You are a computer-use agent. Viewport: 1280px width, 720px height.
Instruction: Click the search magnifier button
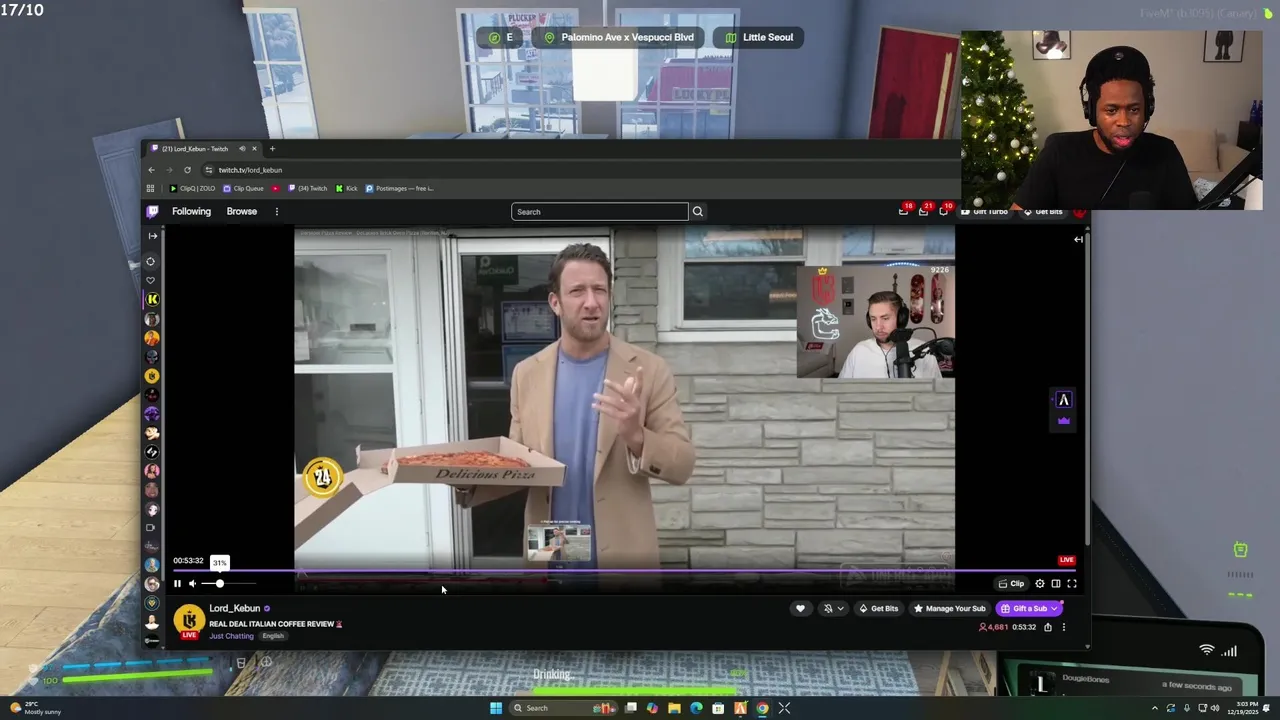[698, 211]
